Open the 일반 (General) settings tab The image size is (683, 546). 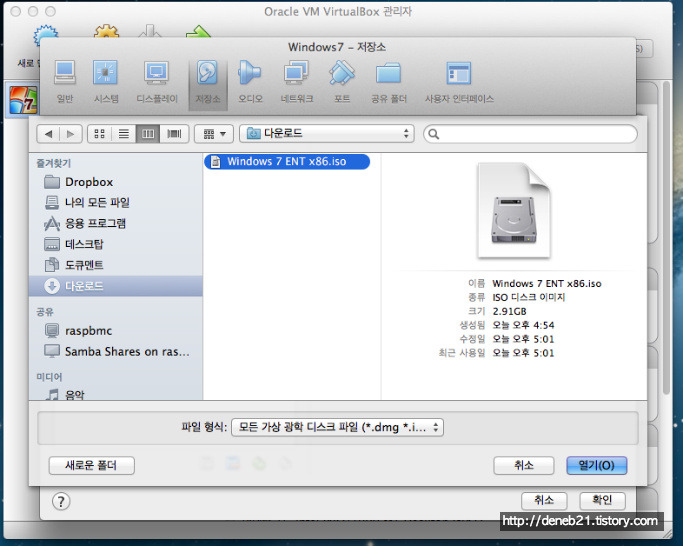pyautogui.click(x=65, y=82)
